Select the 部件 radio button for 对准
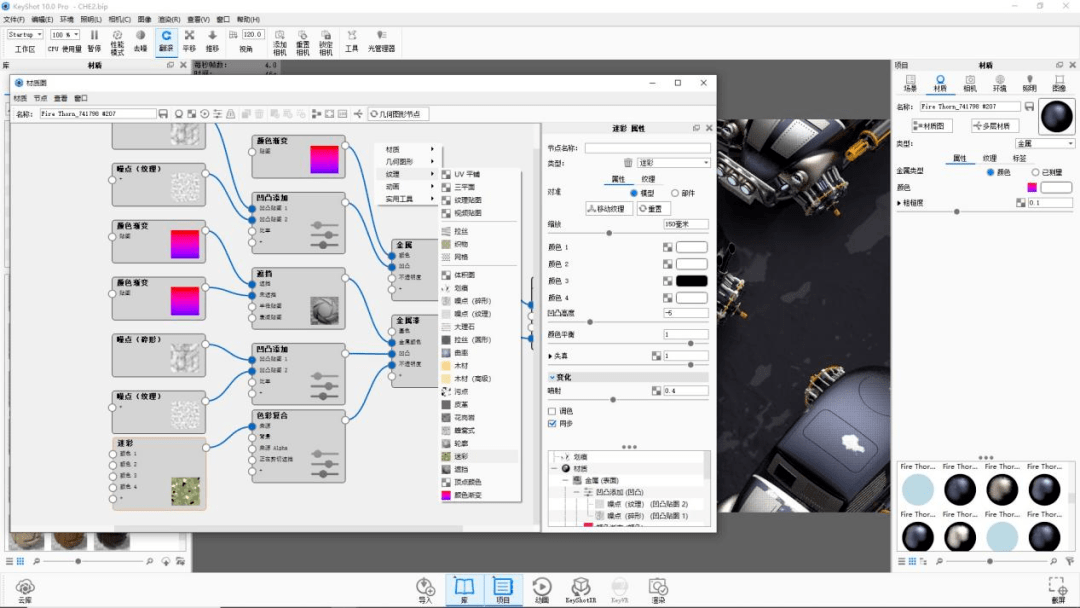Screen dimensions: 1080x608 (673, 192)
